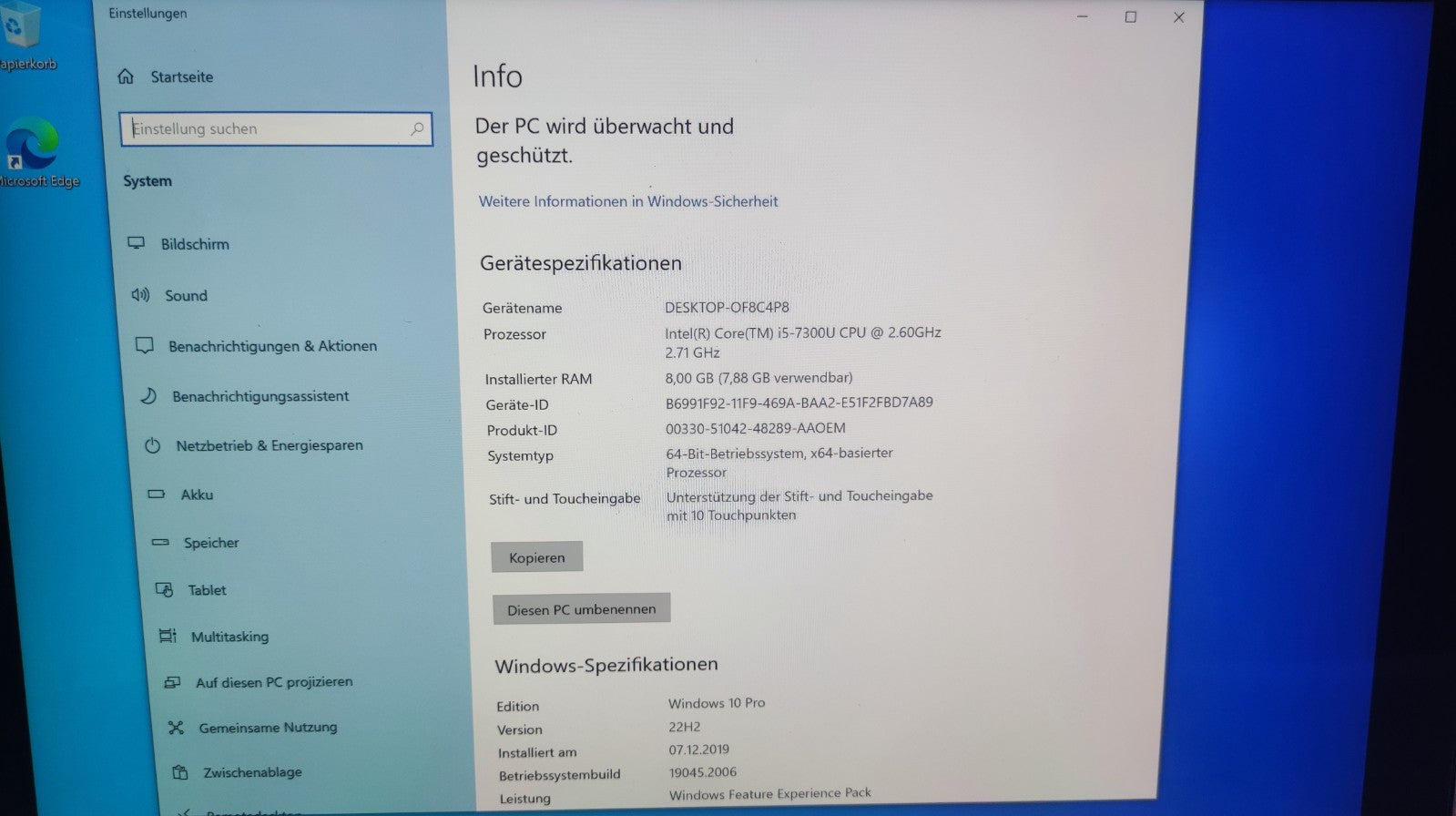The height and width of the screenshot is (816, 1456).
Task: Click the Kopieren button under Gerätespezifikationen
Action: tap(537, 557)
